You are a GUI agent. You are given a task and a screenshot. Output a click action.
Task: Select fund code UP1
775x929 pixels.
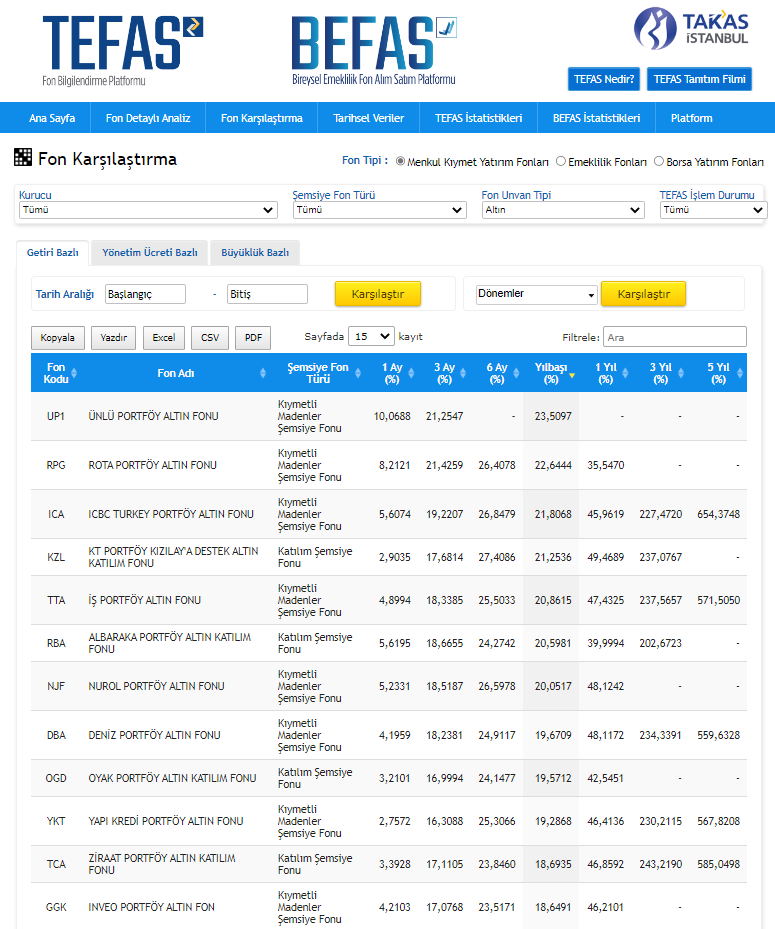pyautogui.click(x=56, y=416)
